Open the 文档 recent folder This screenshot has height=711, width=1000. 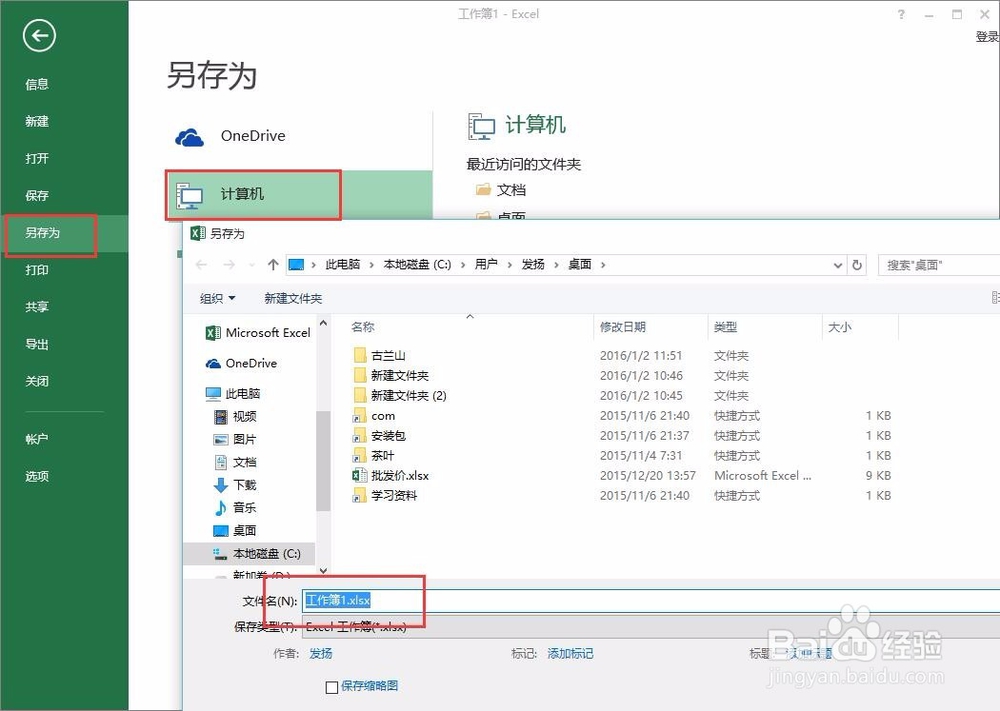pos(502,190)
